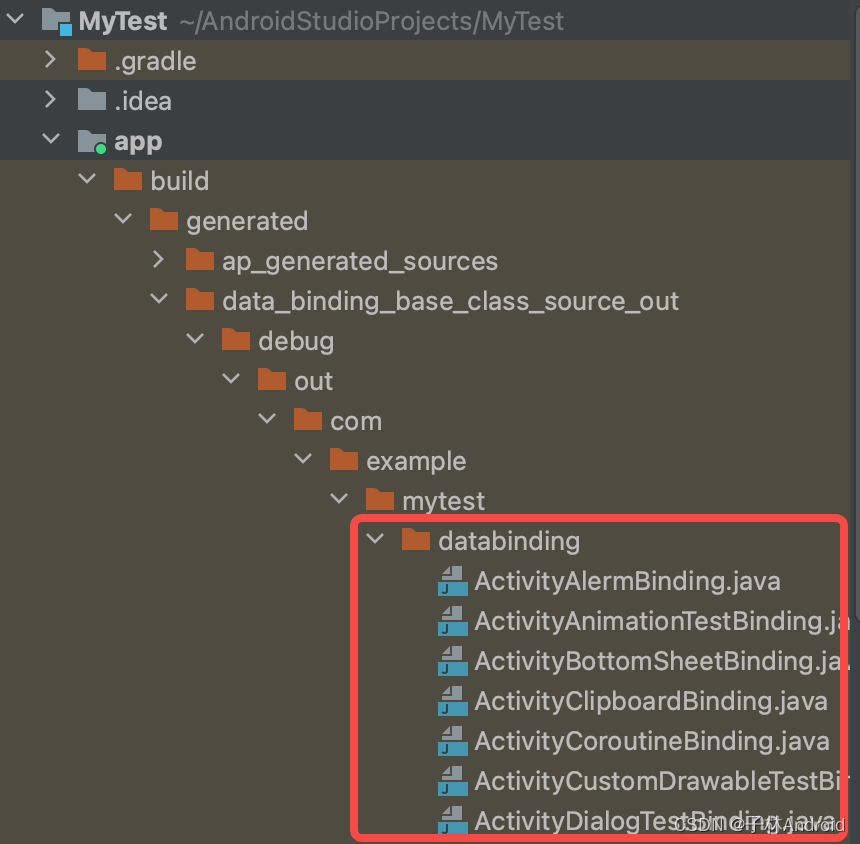Click the generated folder icon
860x844 pixels.
164,219
